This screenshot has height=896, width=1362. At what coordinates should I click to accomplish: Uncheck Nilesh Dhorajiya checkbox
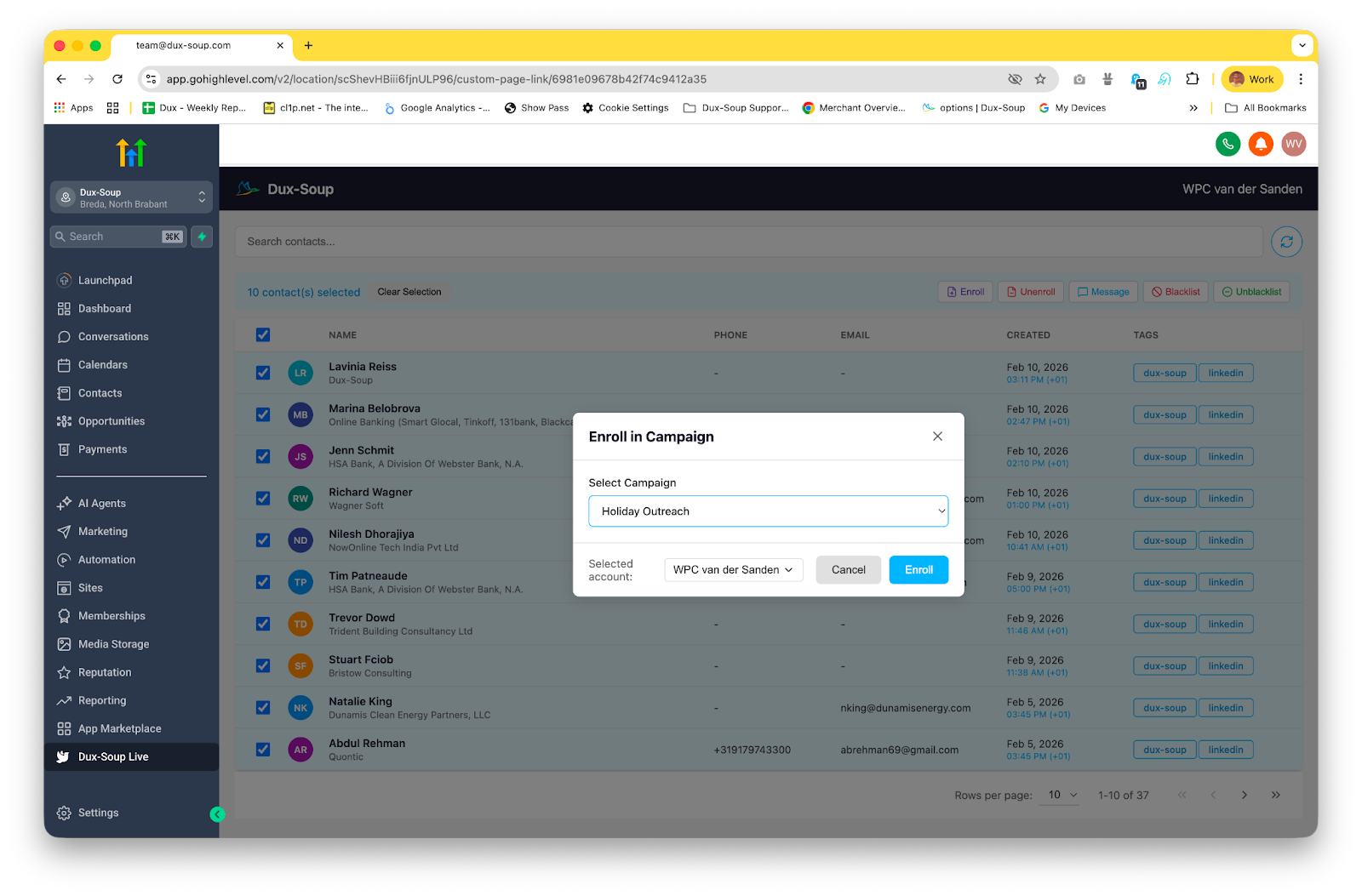point(263,540)
